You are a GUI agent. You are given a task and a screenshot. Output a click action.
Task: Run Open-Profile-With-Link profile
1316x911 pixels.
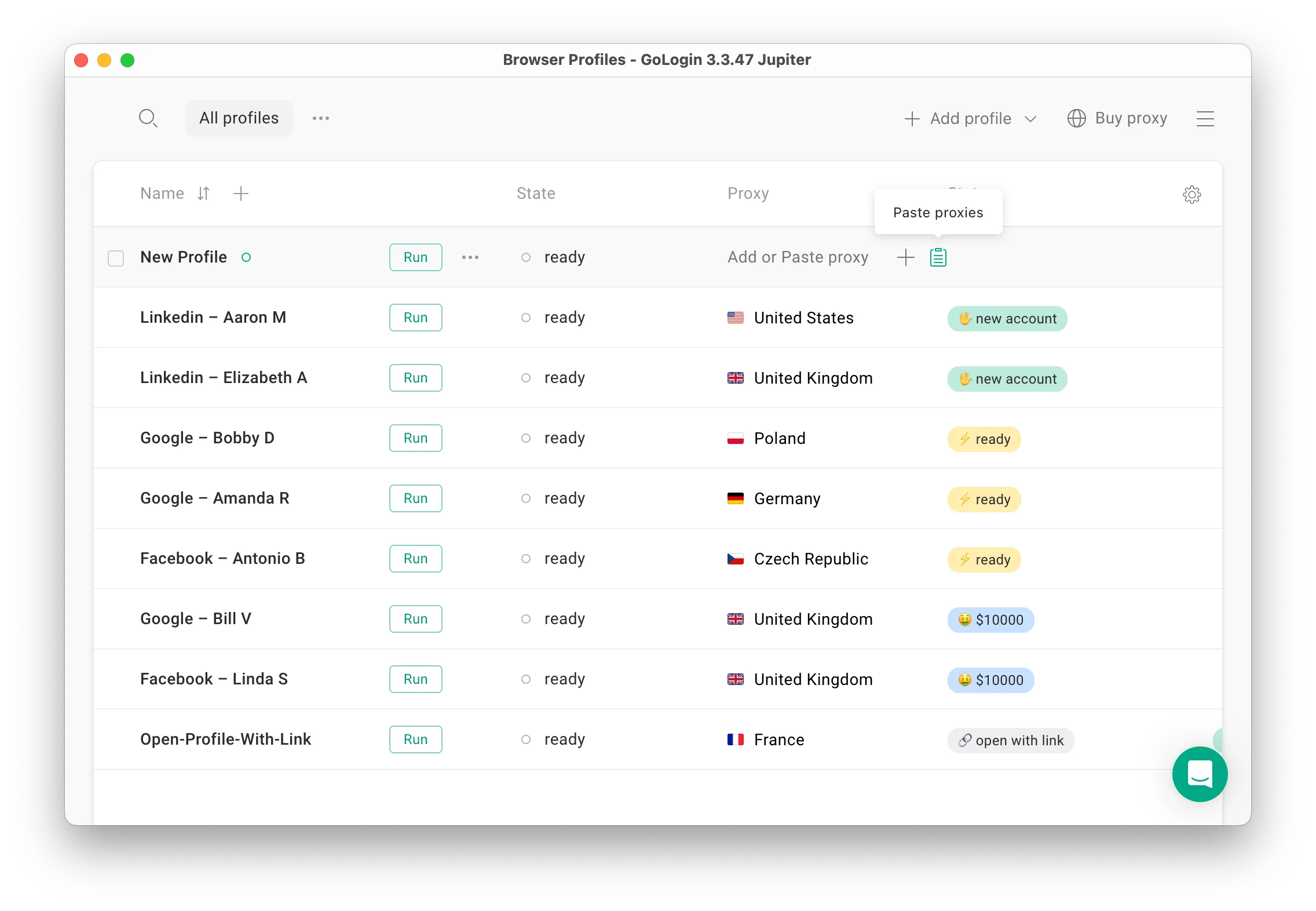[416, 739]
